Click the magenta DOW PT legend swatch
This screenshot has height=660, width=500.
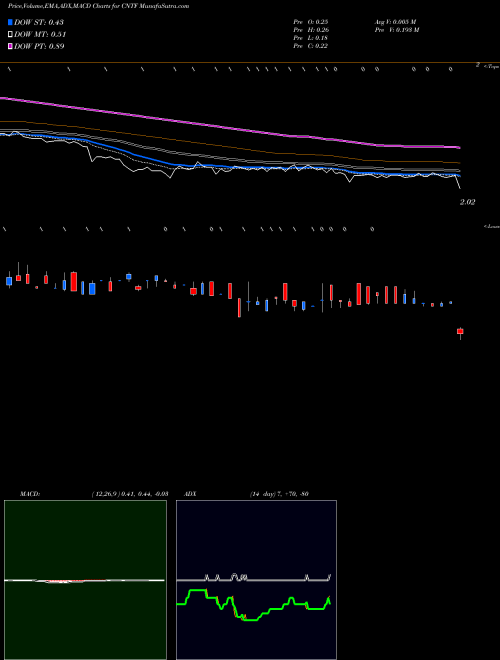[x=10, y=46]
